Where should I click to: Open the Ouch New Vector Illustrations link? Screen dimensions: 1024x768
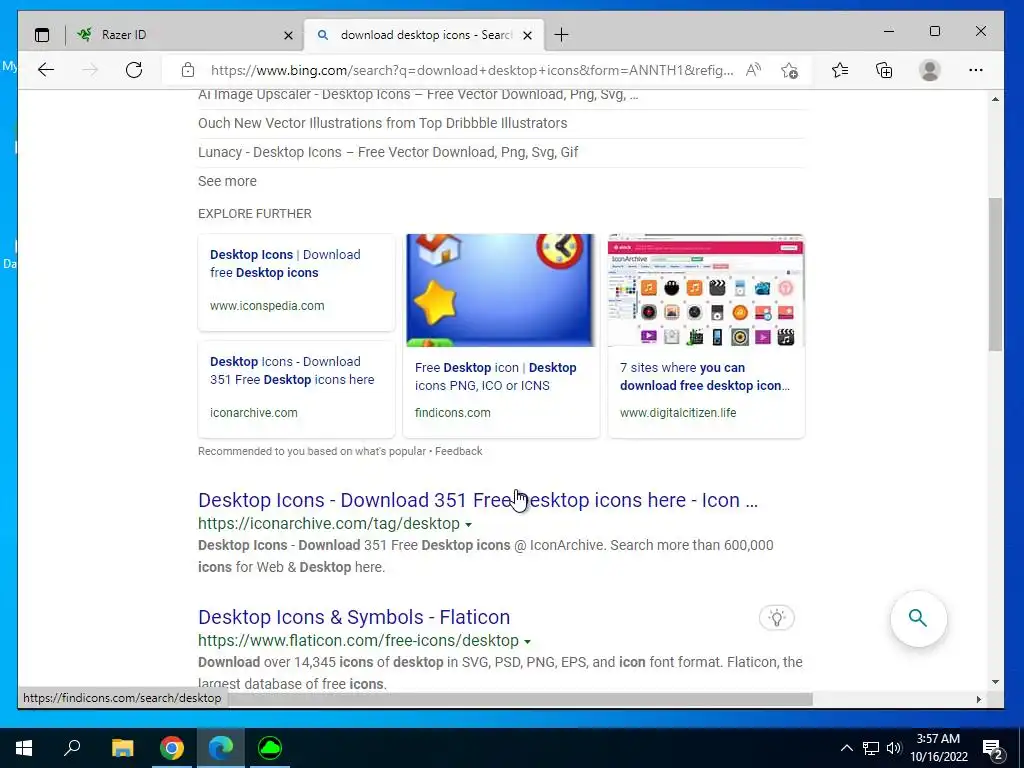point(383,123)
